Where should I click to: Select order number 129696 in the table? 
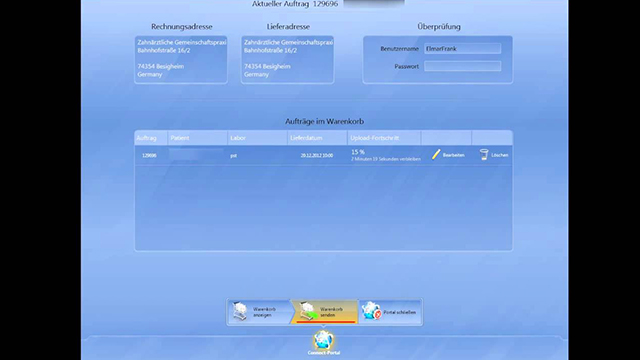149,156
